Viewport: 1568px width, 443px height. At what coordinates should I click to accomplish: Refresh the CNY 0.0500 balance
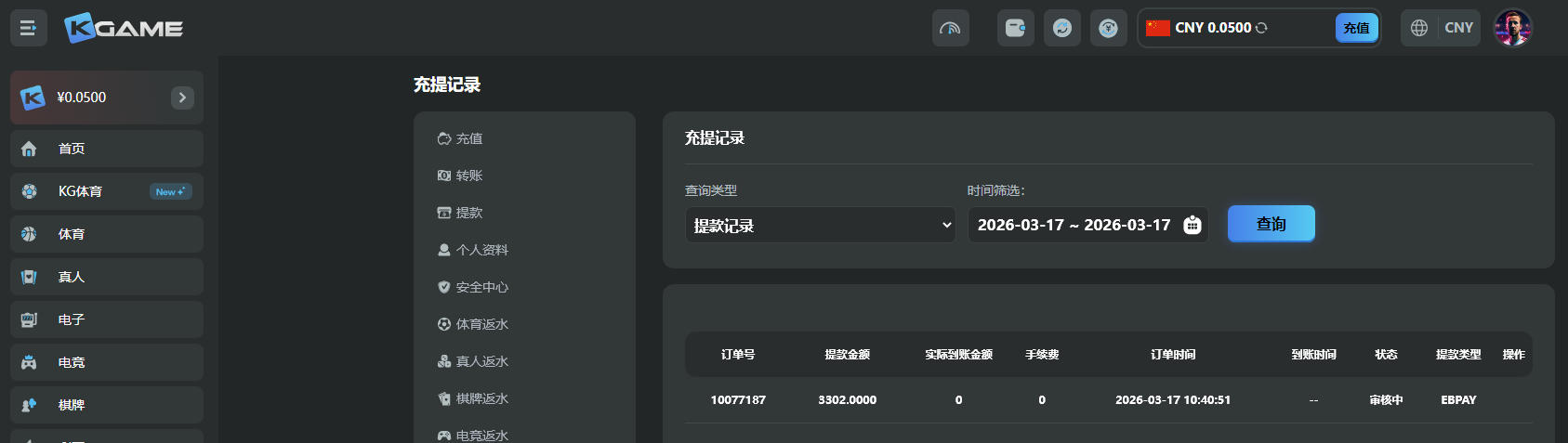pos(1261,28)
